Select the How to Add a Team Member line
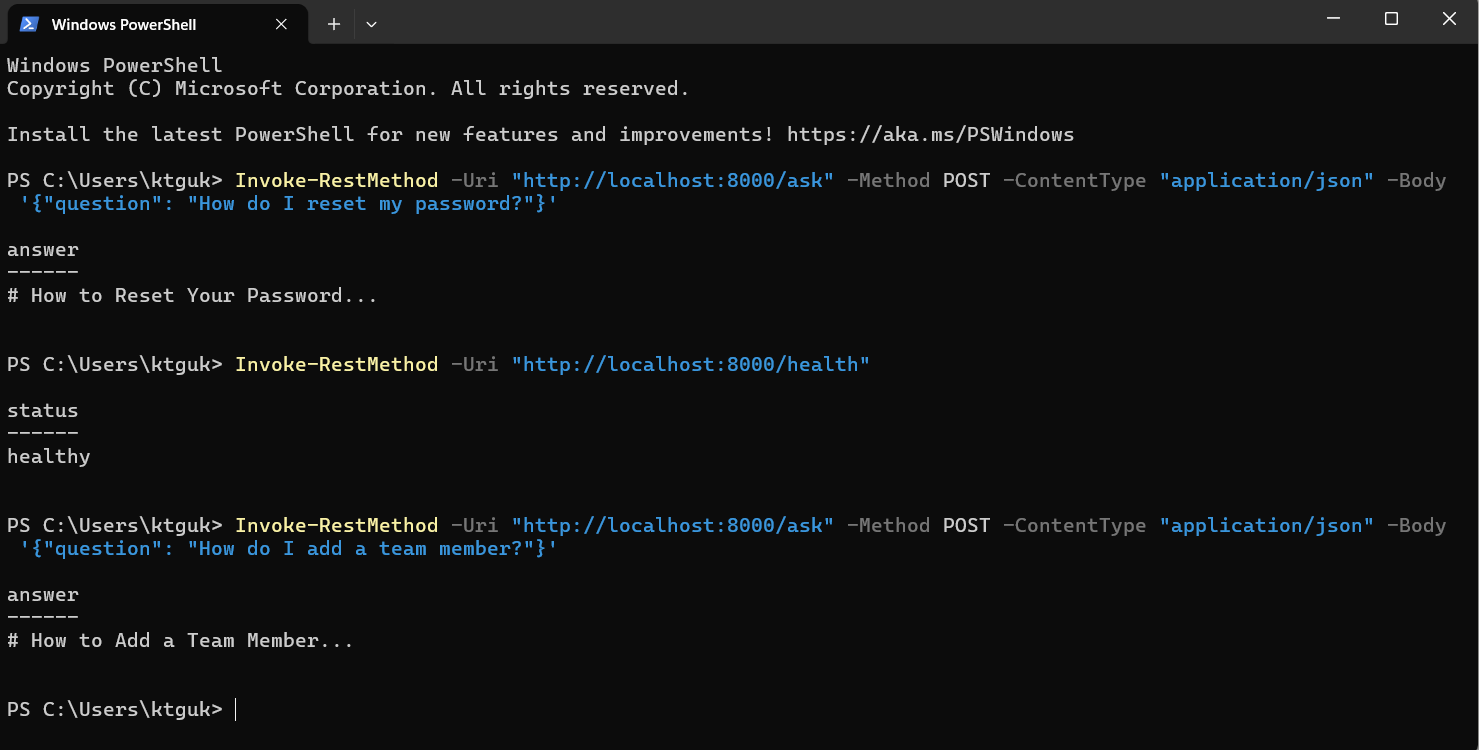The height and width of the screenshot is (750, 1479). pos(180,640)
